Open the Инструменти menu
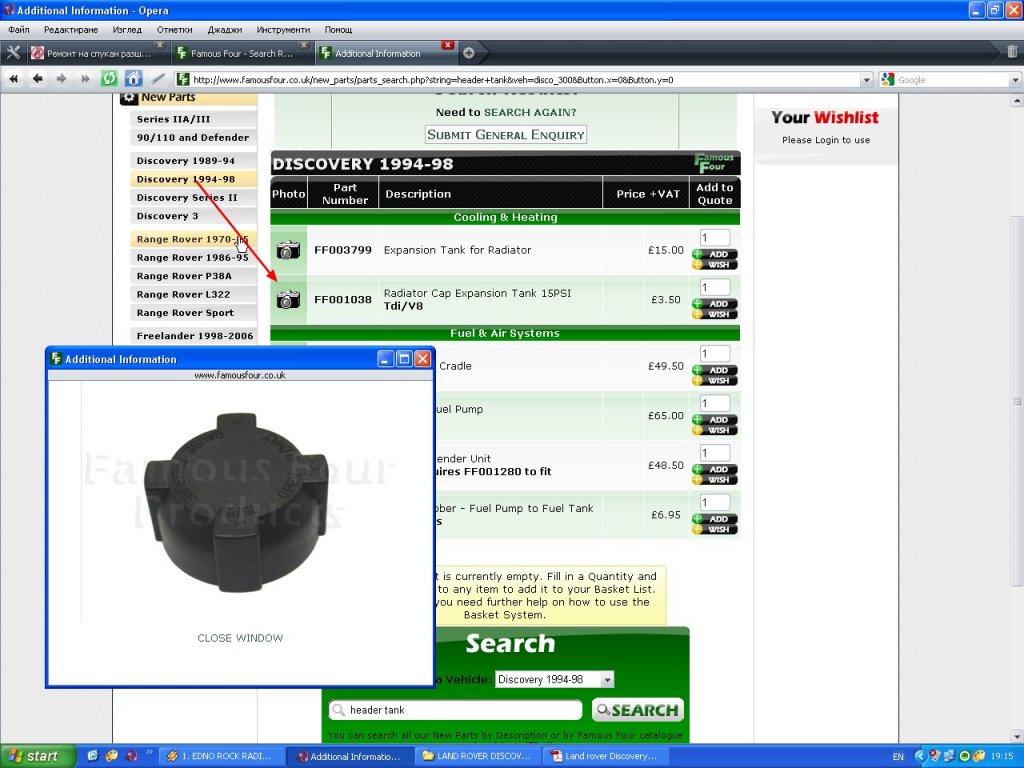Image resolution: width=1024 pixels, height=768 pixels. (x=283, y=29)
